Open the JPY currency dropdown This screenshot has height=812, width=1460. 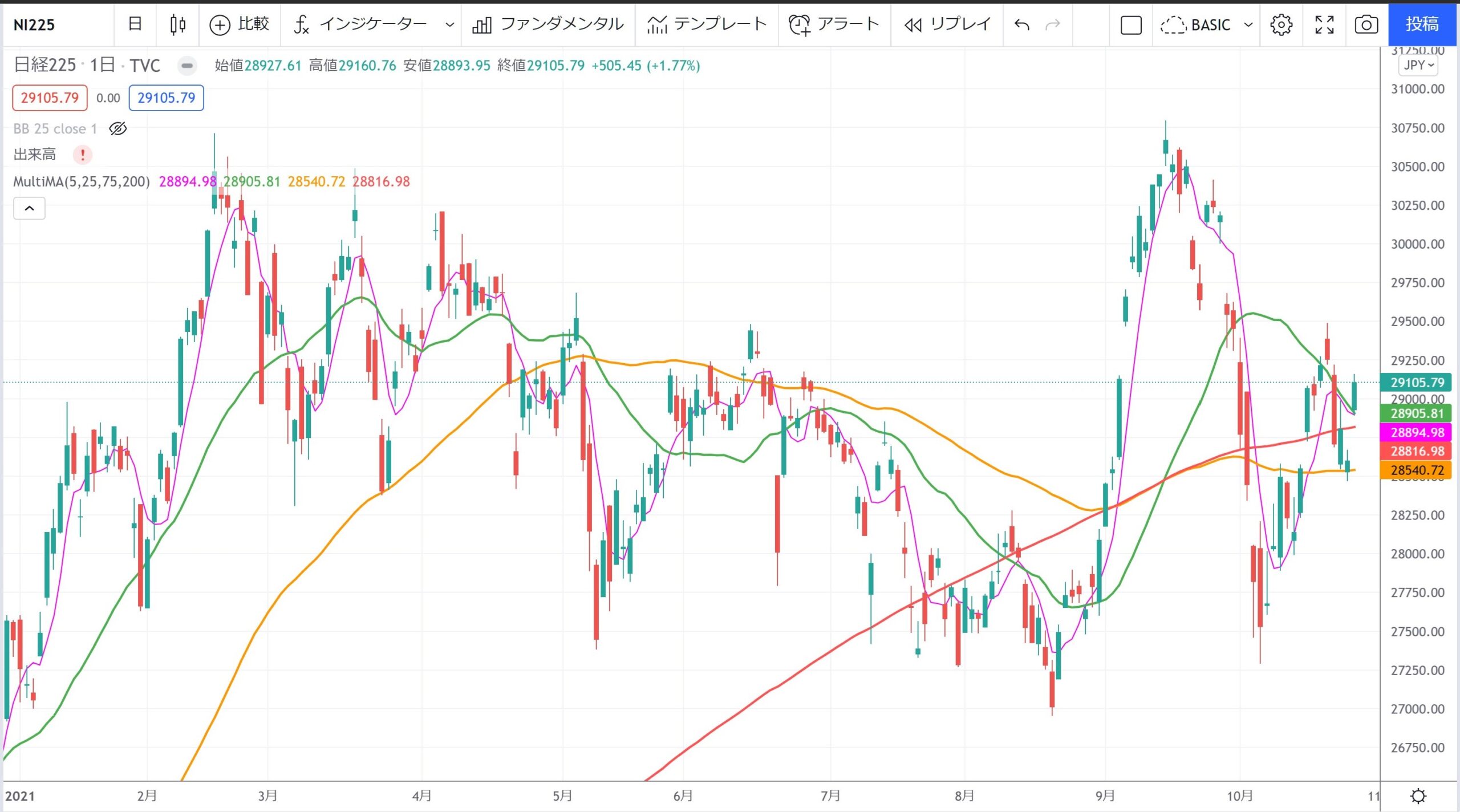tap(1418, 65)
